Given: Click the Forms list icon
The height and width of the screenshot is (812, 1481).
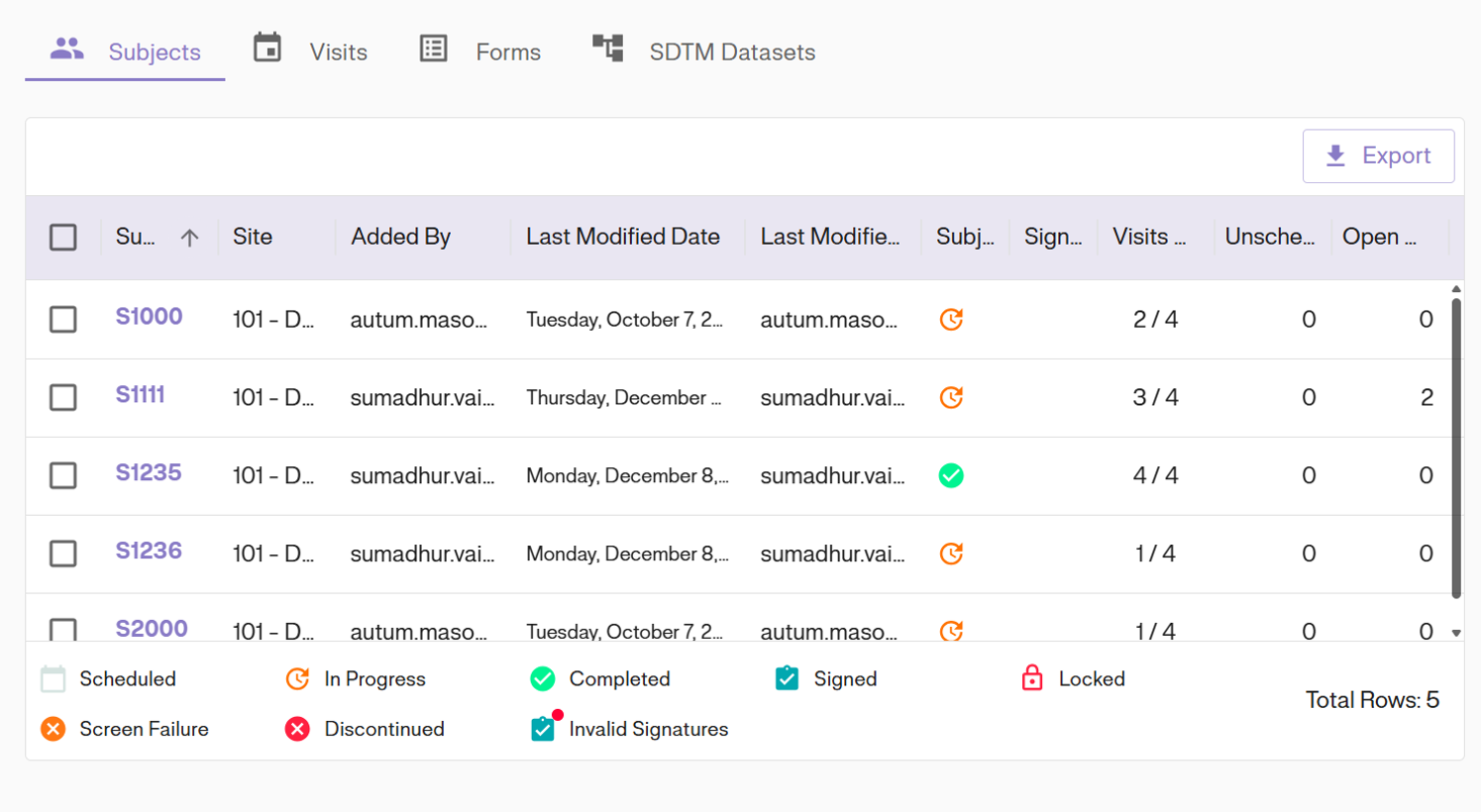Looking at the screenshot, I should coord(434,48).
